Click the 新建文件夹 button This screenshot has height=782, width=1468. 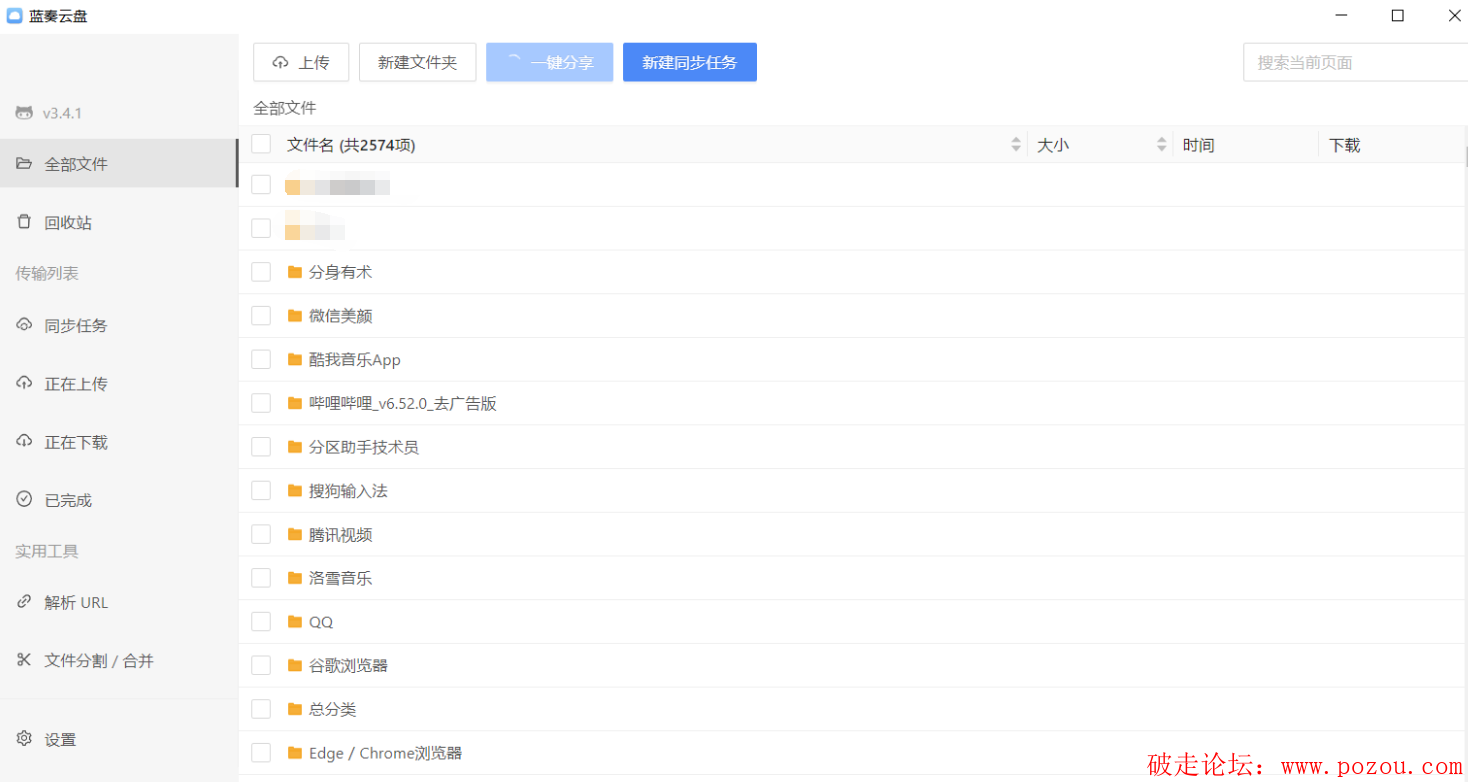(417, 62)
